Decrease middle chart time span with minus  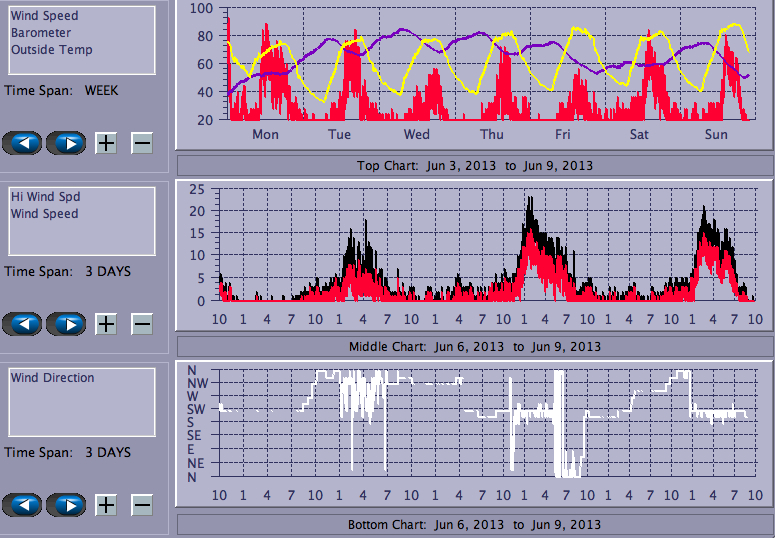[x=142, y=324]
